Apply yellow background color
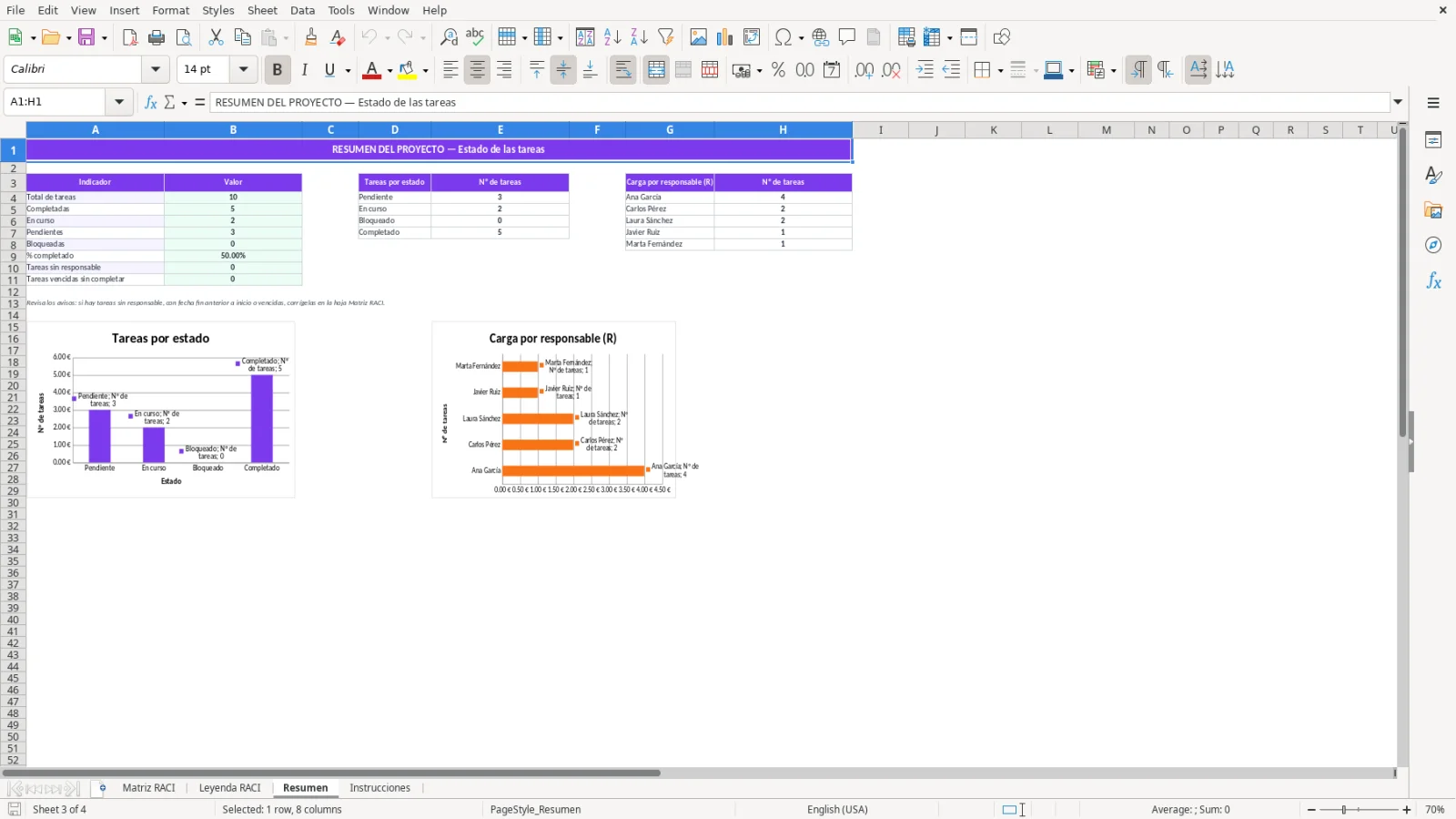 (x=408, y=70)
